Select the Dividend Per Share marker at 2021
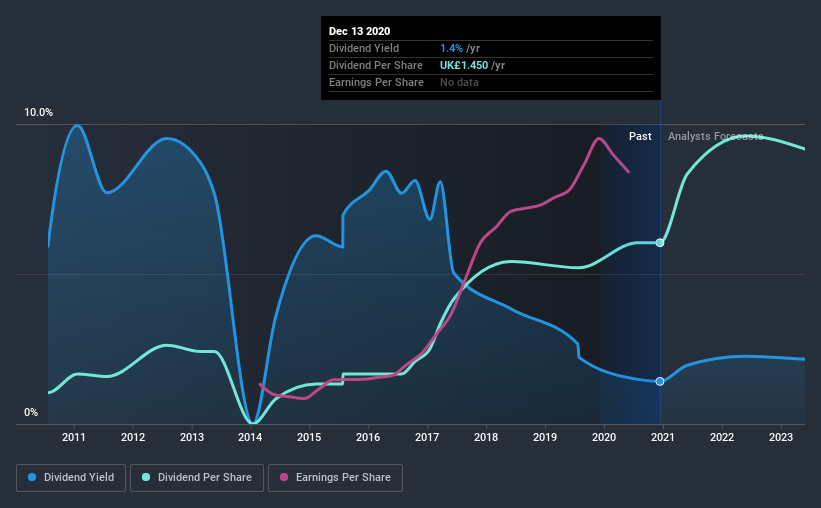Screen dimensions: 821x508 point(660,242)
